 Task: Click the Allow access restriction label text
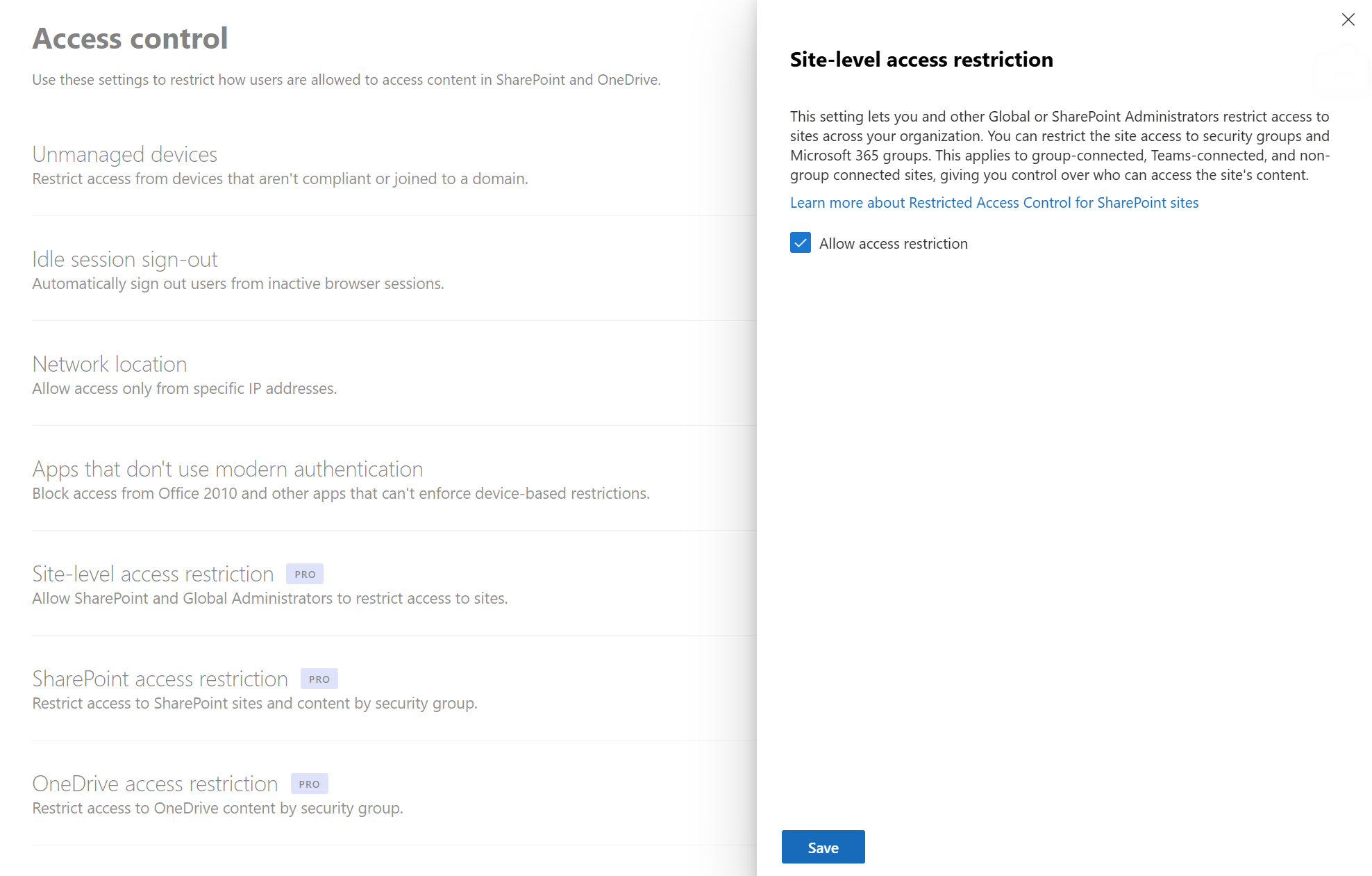coord(893,244)
